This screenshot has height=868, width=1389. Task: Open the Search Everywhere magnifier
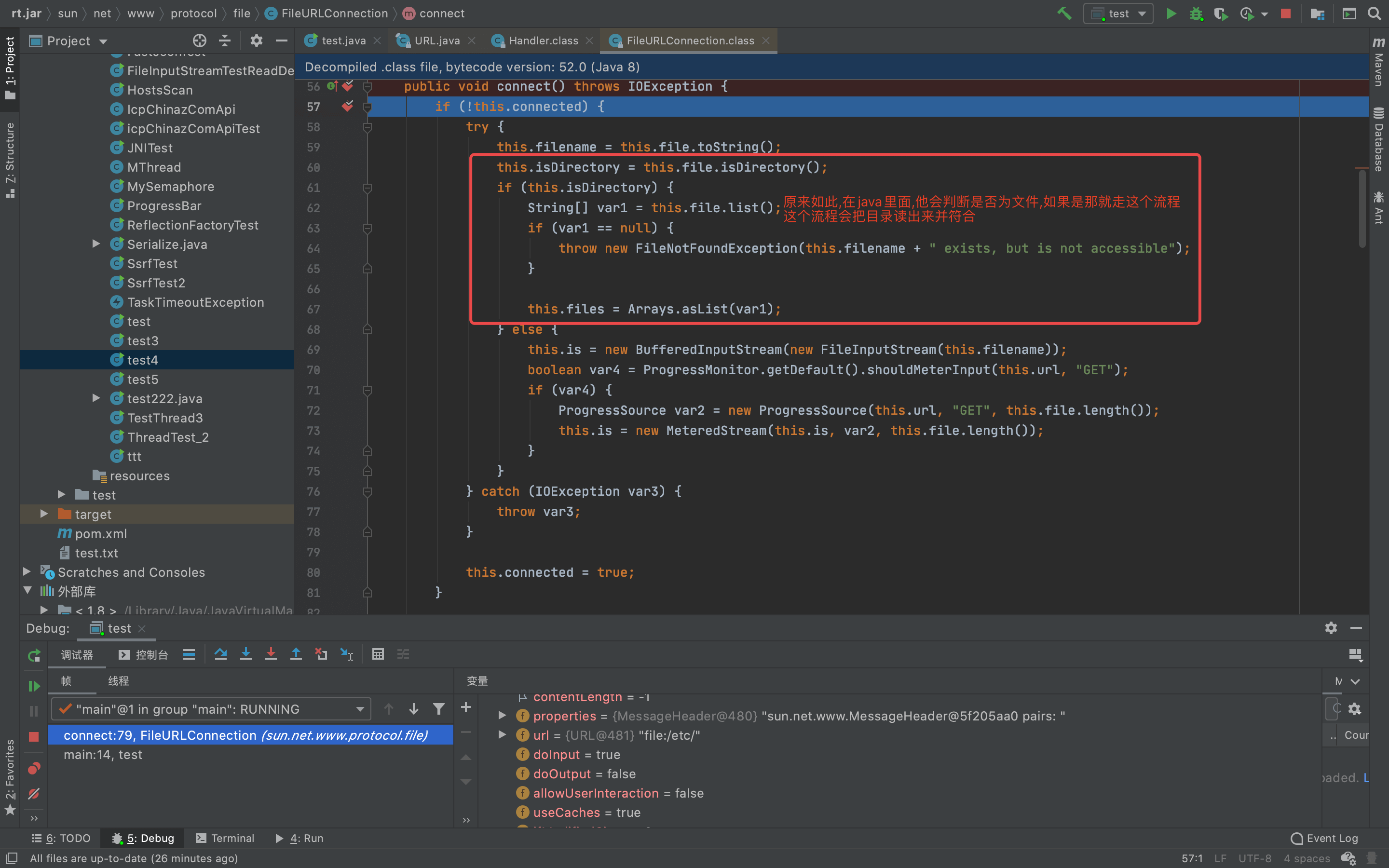point(1374,13)
